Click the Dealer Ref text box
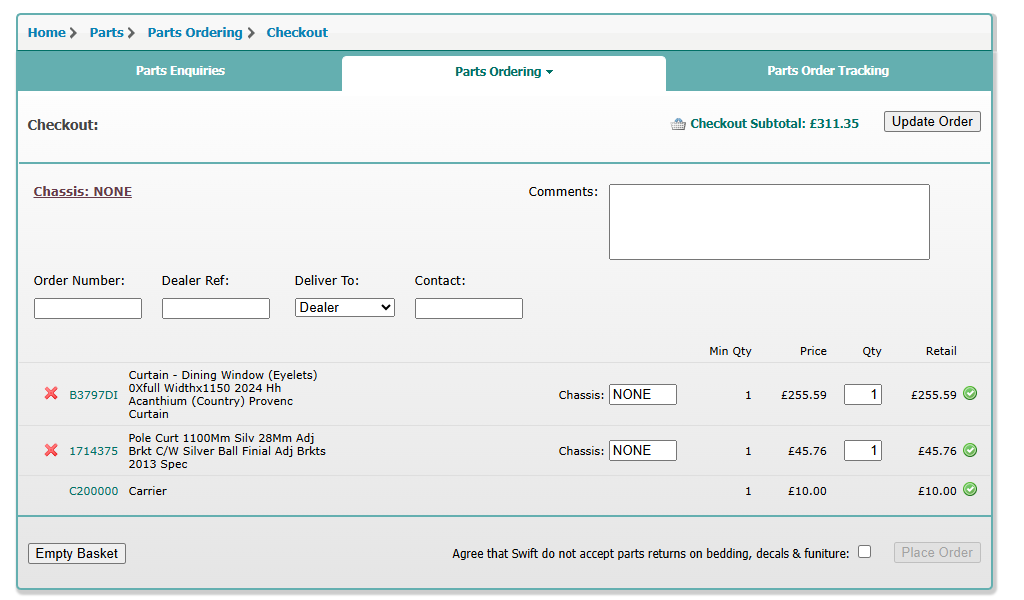The width and height of the screenshot is (1024, 600). point(215,308)
